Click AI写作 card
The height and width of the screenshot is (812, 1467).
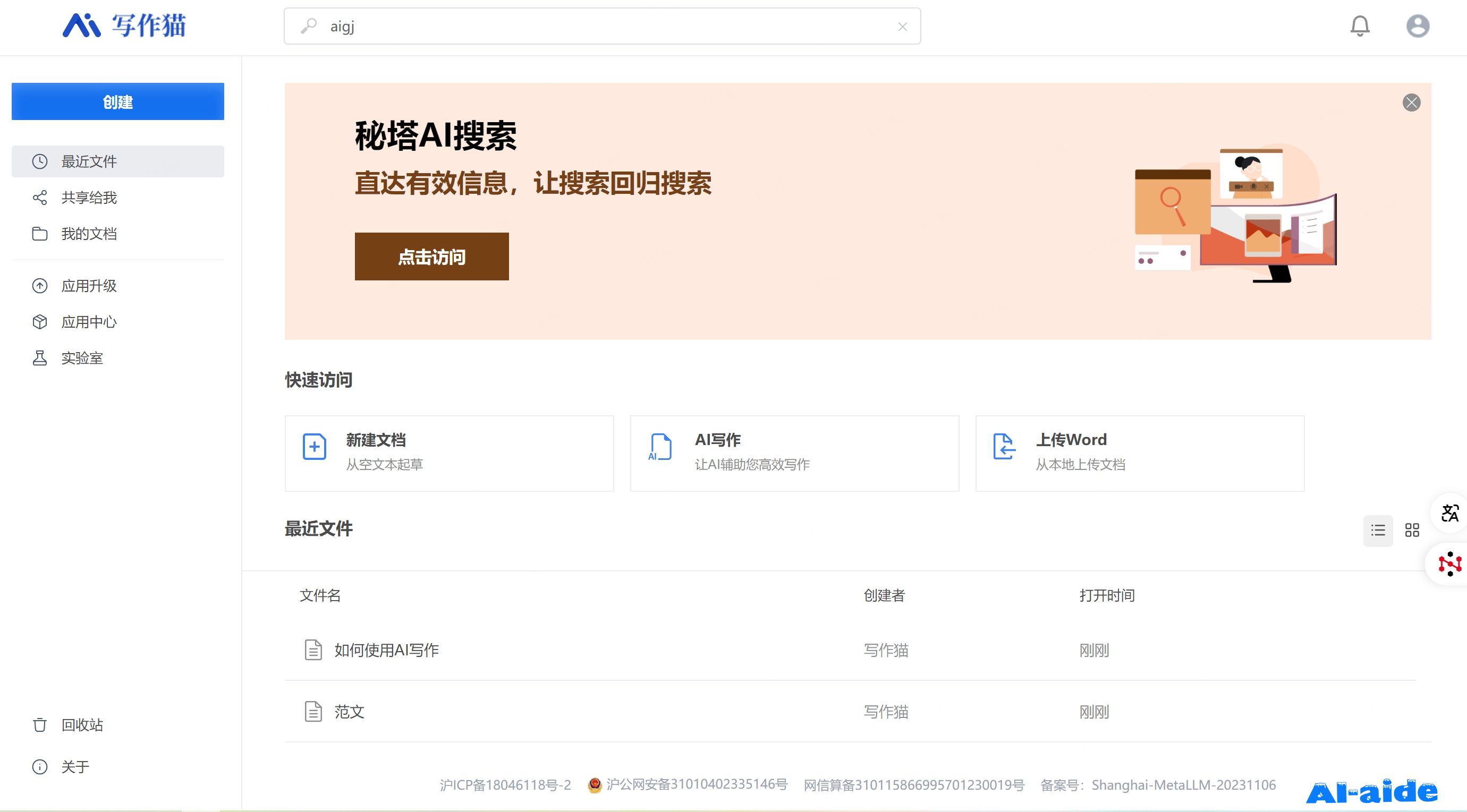[794, 454]
